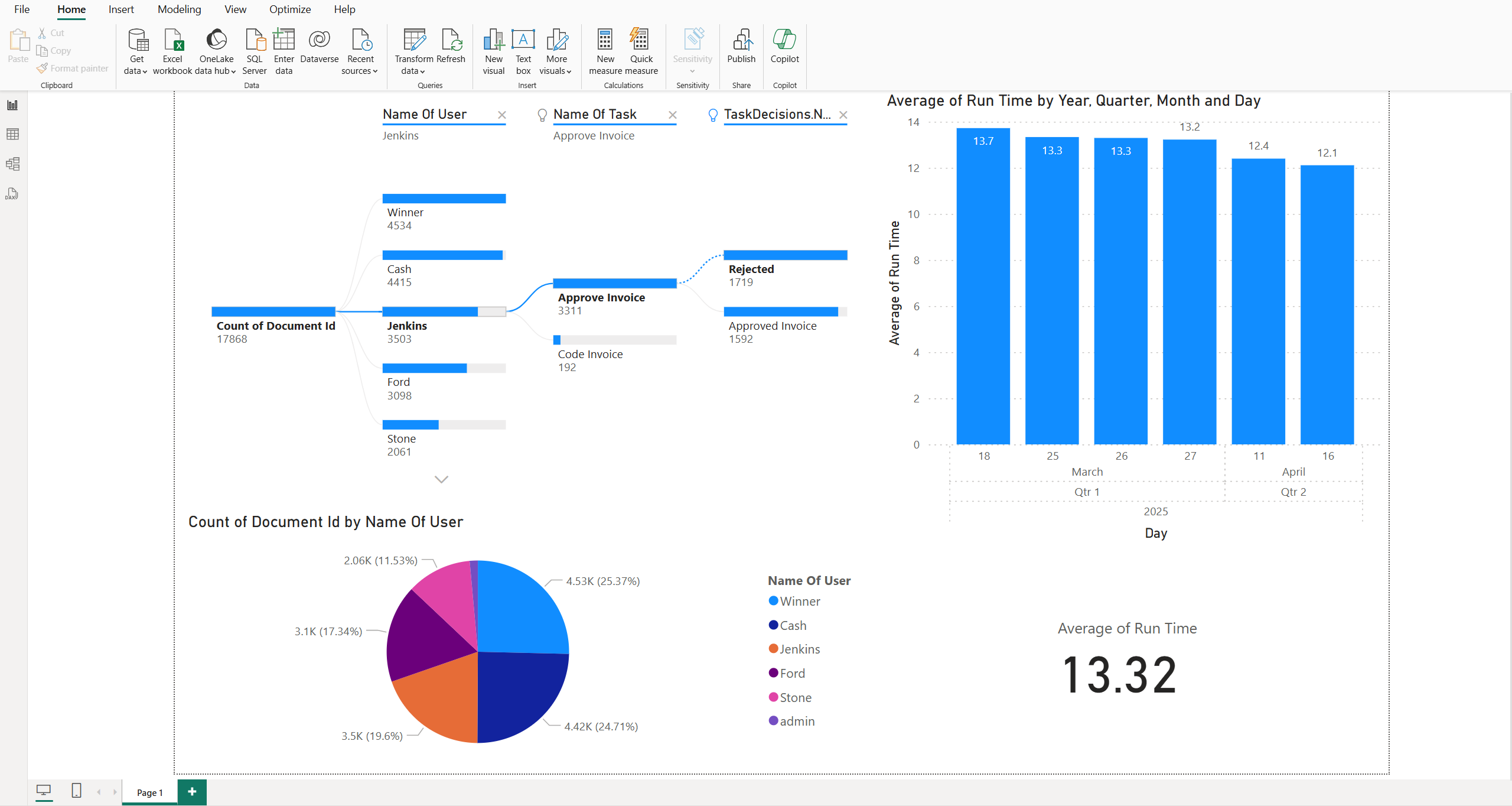Toggle desktop view at the bottom bar
Screen dimensions: 1512x806
point(44,791)
